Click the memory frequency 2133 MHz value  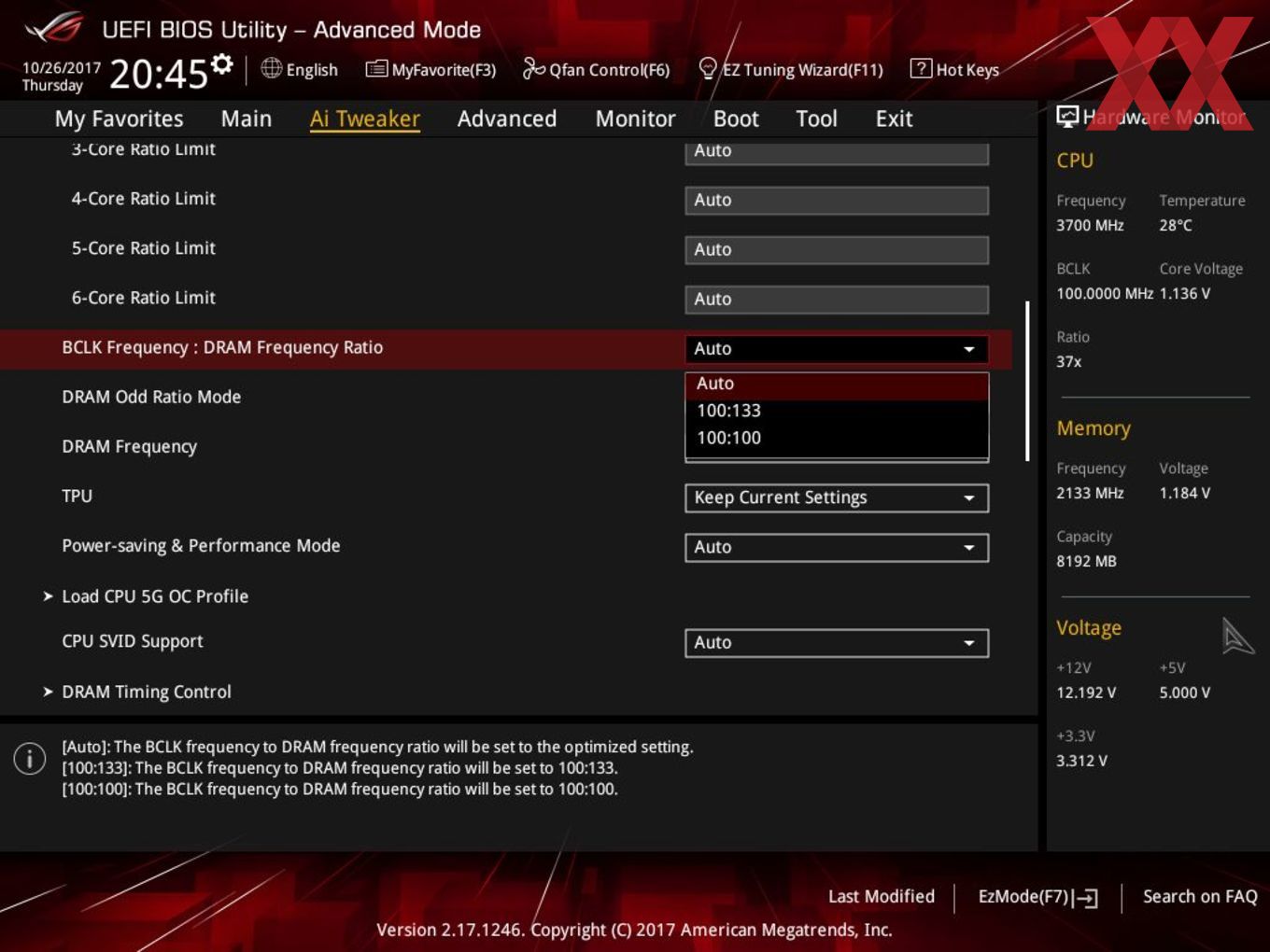point(1090,494)
